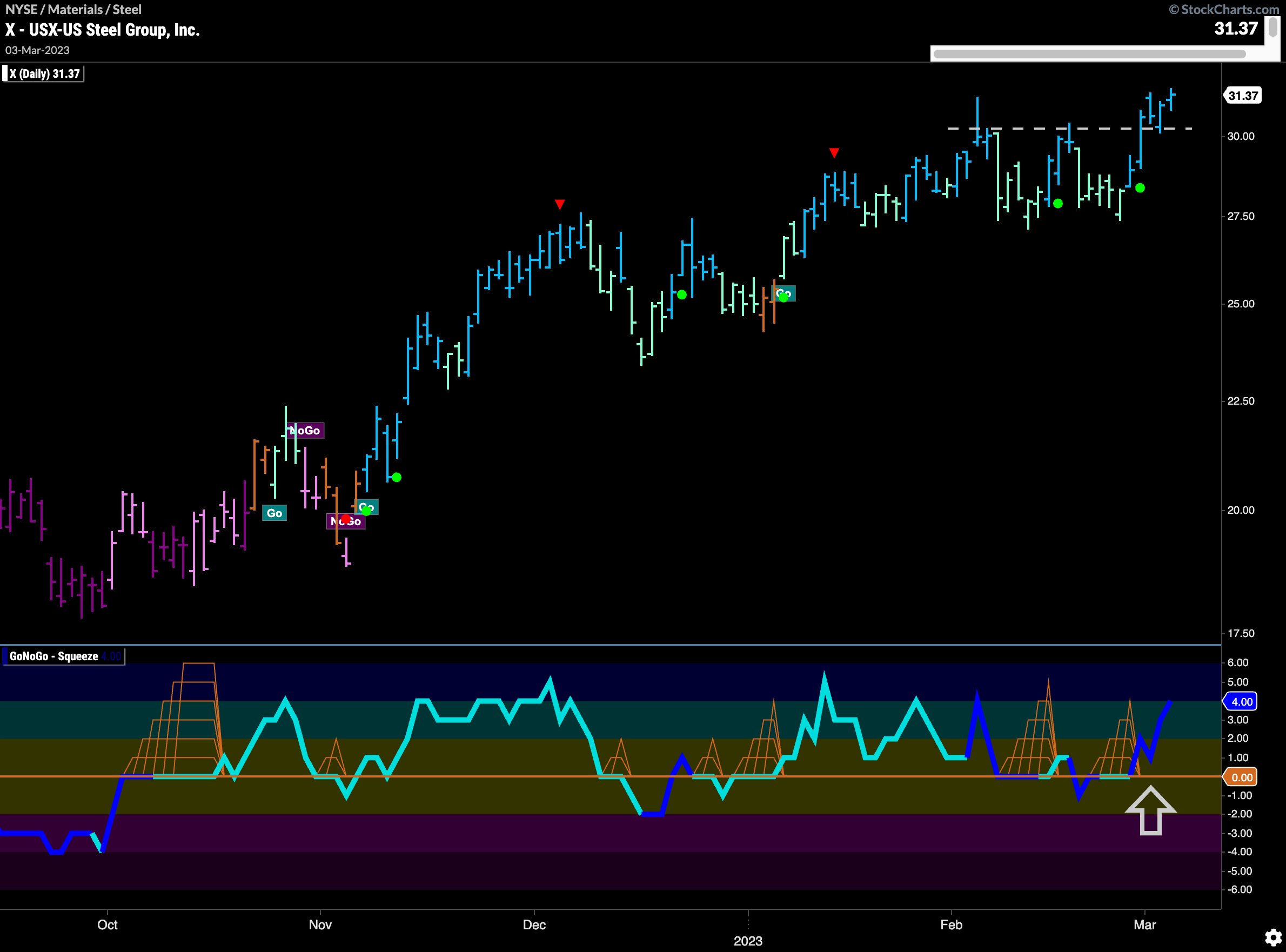This screenshot has width=1286, height=952.
Task: Click the '03-Mar-2023' date text
Action: click(x=37, y=50)
